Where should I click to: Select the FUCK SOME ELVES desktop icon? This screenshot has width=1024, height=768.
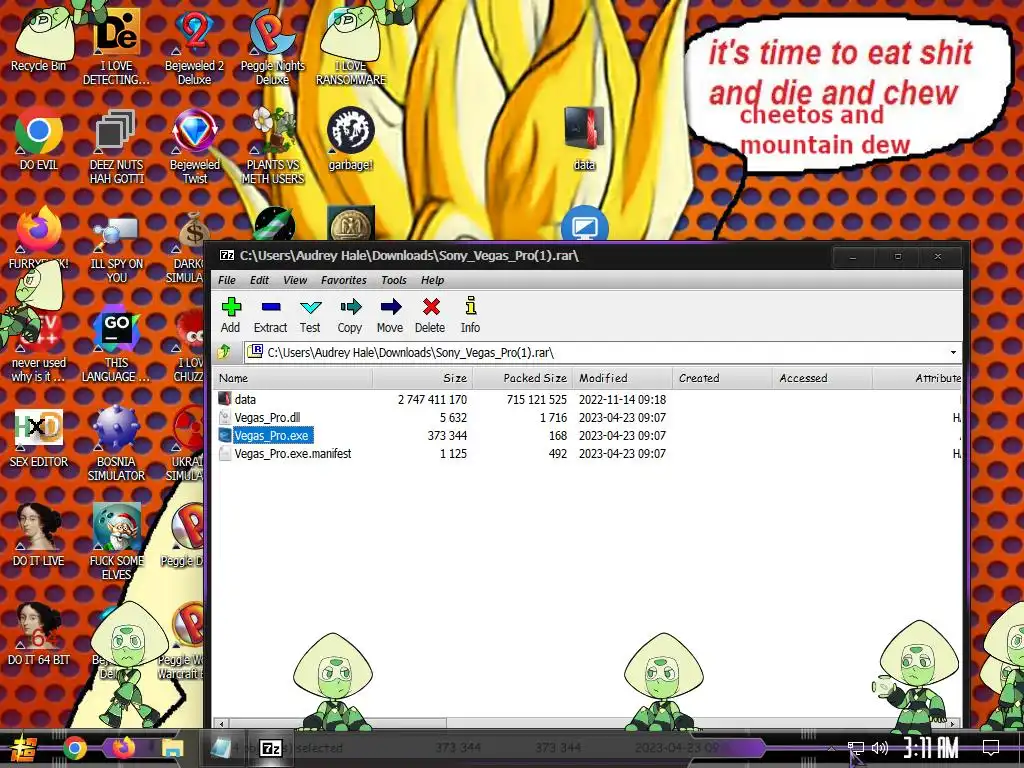pyautogui.click(x=116, y=542)
